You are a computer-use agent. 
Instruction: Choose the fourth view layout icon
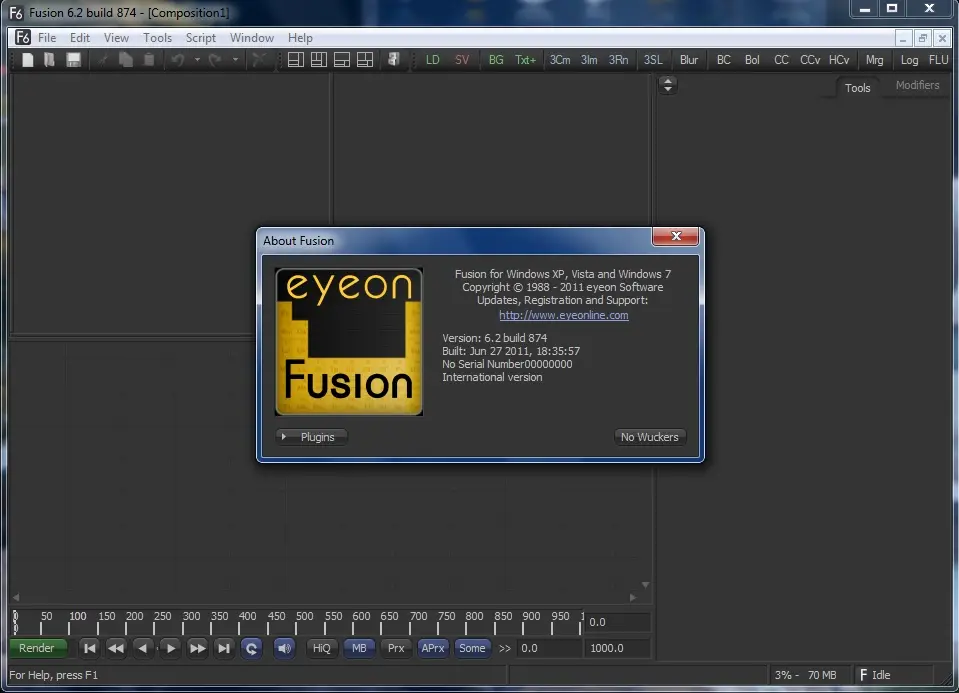pyautogui.click(x=365, y=60)
